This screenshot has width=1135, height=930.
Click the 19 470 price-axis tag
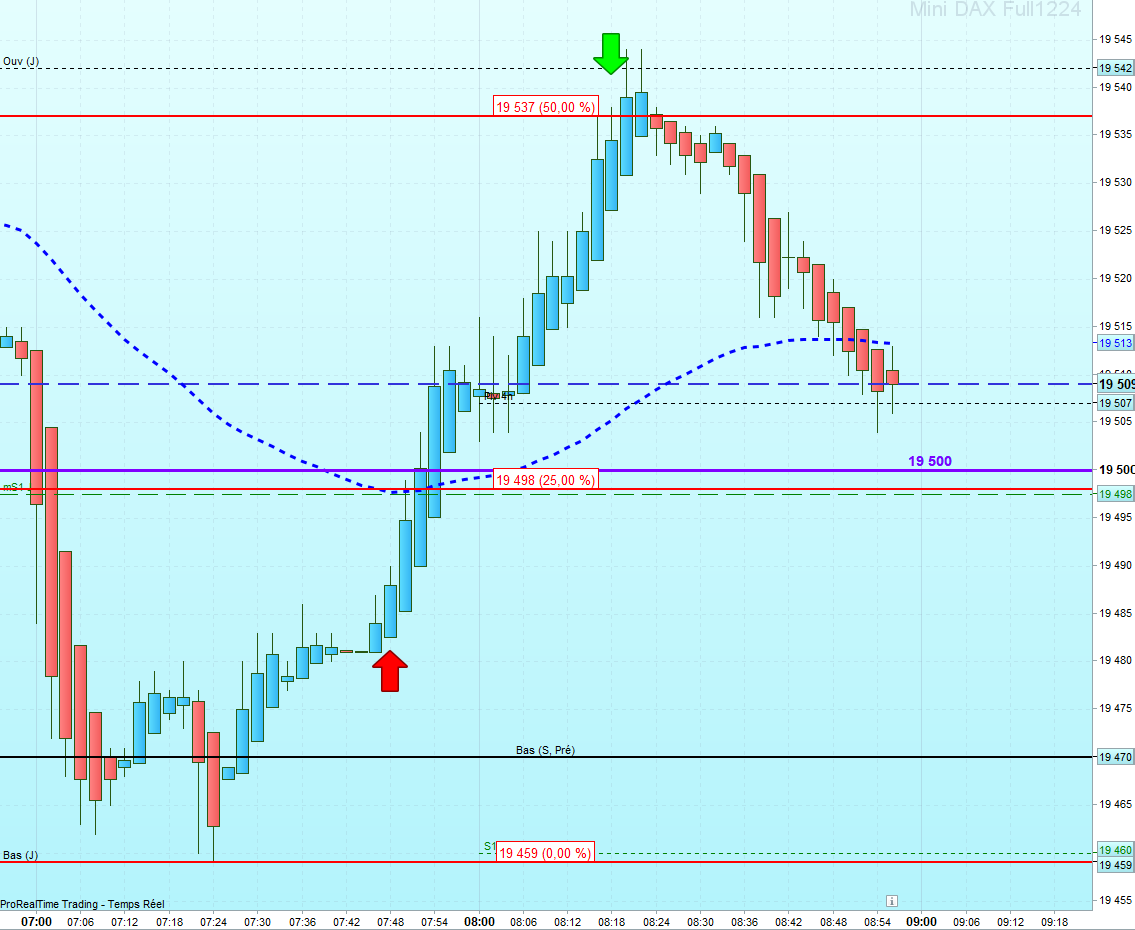(x=1115, y=757)
